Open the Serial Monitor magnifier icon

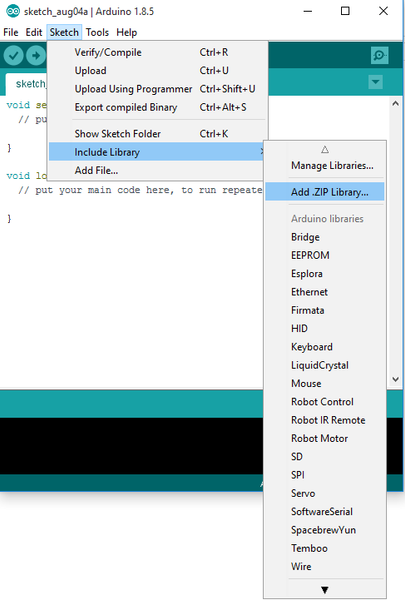(379, 55)
